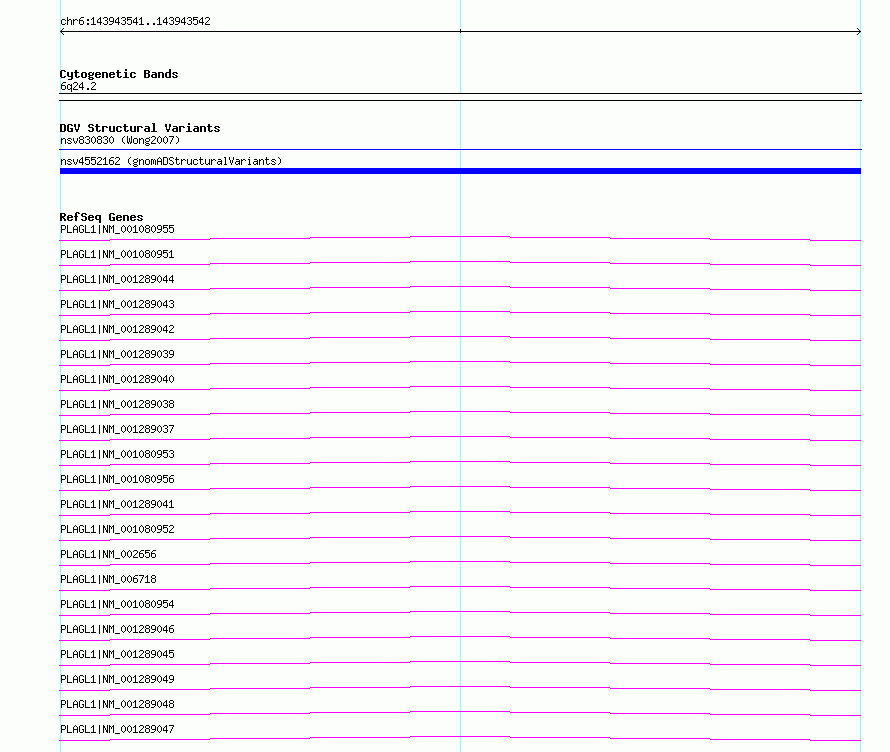The image size is (890, 752).
Task: Select transcript PLAGL1|NM_001289039
Action: 117,354
